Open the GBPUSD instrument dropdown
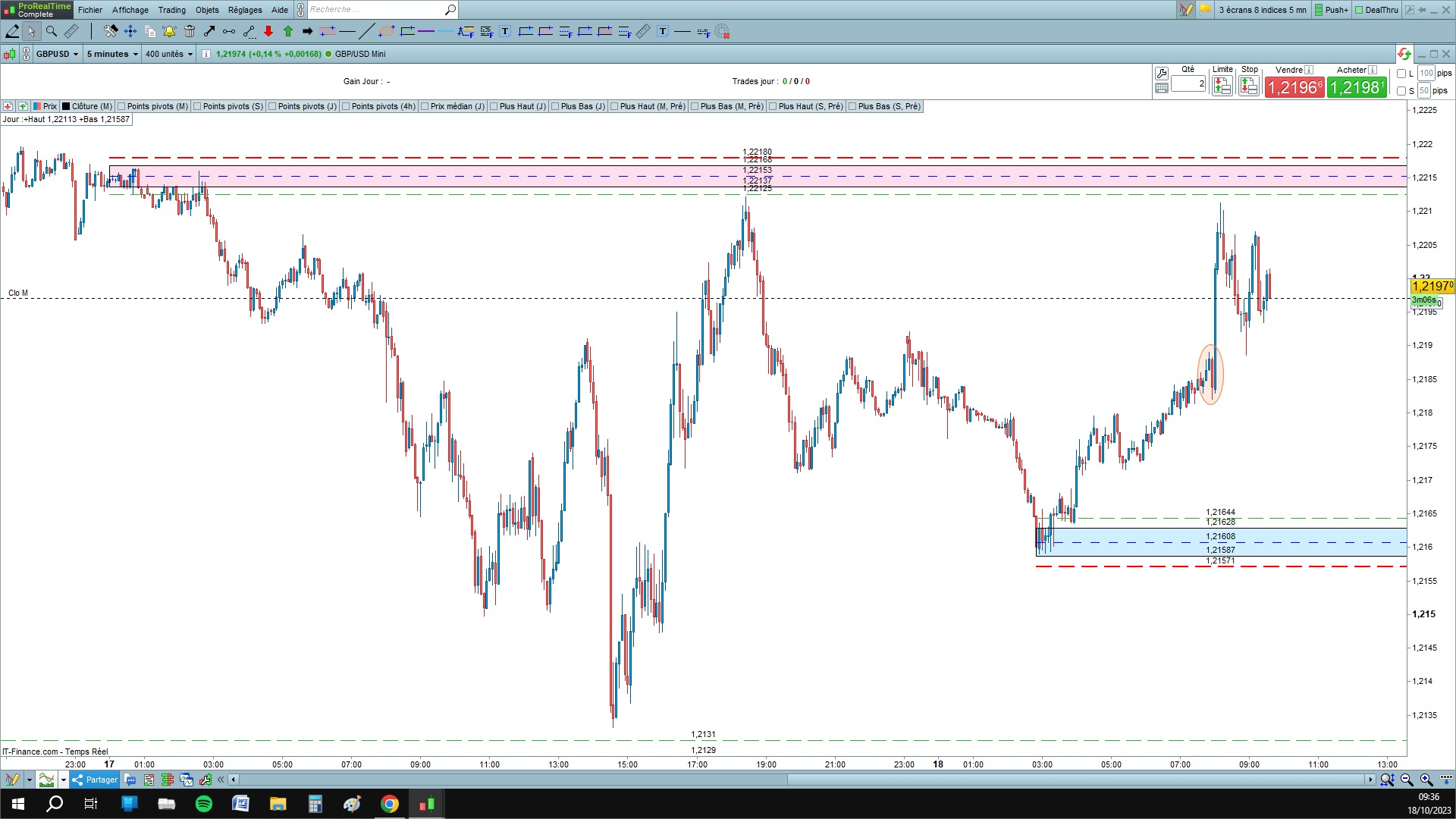This screenshot has width=1456, height=819. (58, 54)
